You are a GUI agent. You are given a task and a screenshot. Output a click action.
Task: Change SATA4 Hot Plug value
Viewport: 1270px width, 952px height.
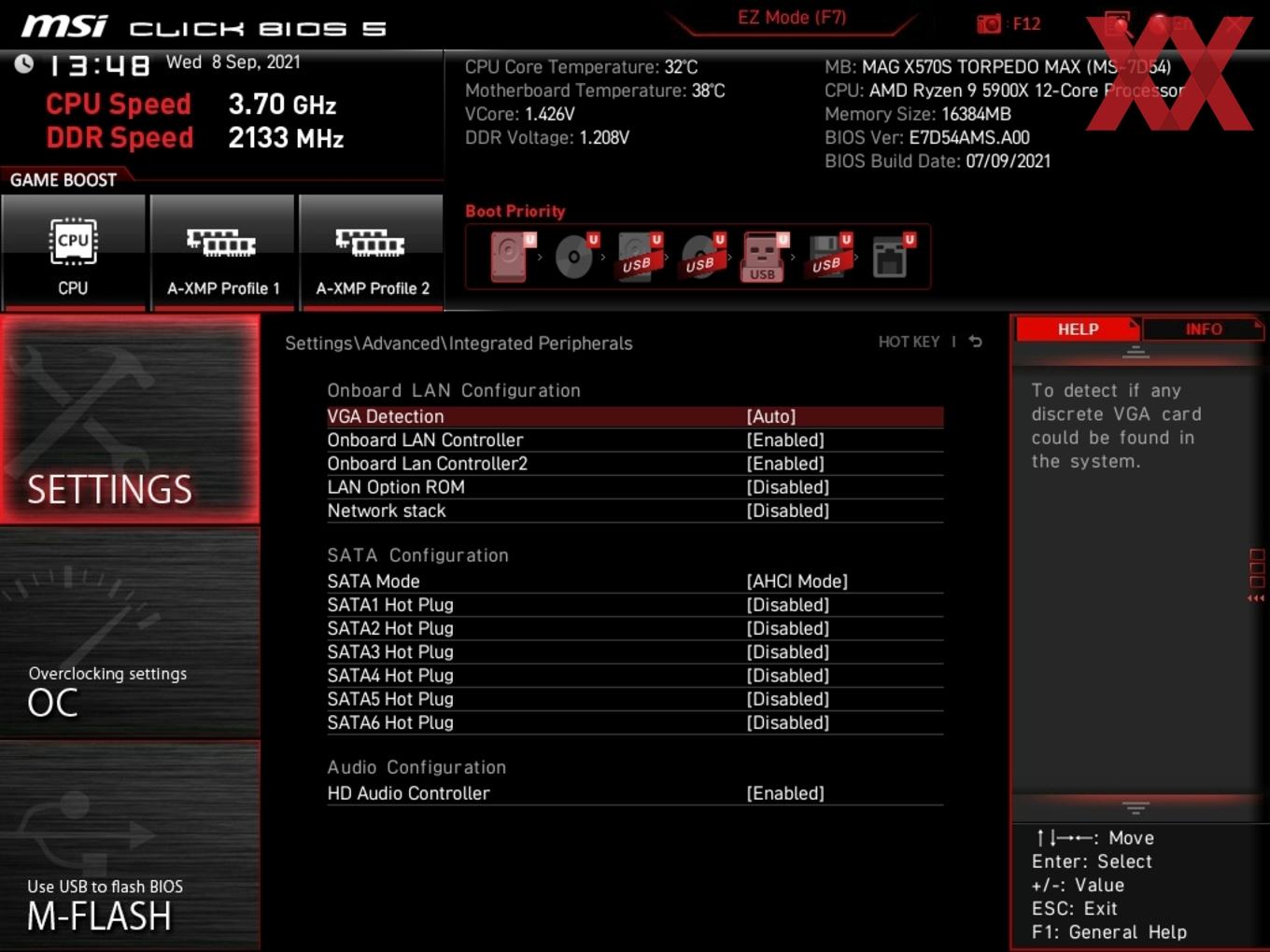[635, 675]
